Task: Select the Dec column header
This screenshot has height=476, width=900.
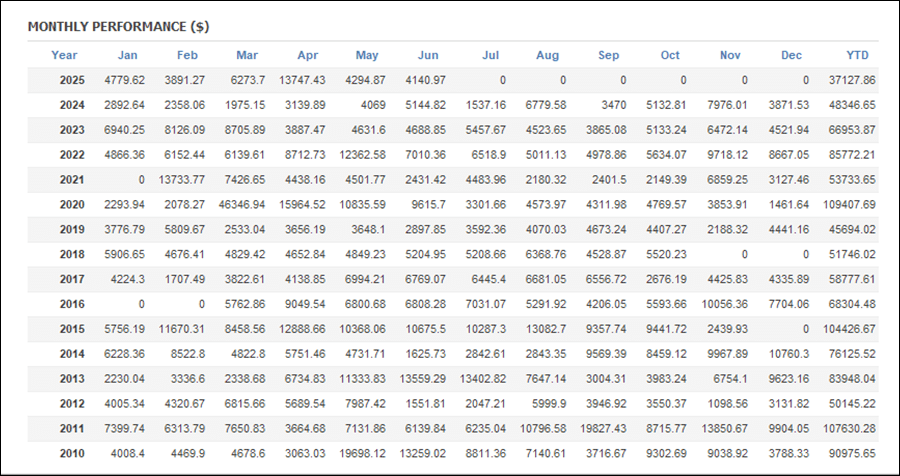Action: [792, 55]
